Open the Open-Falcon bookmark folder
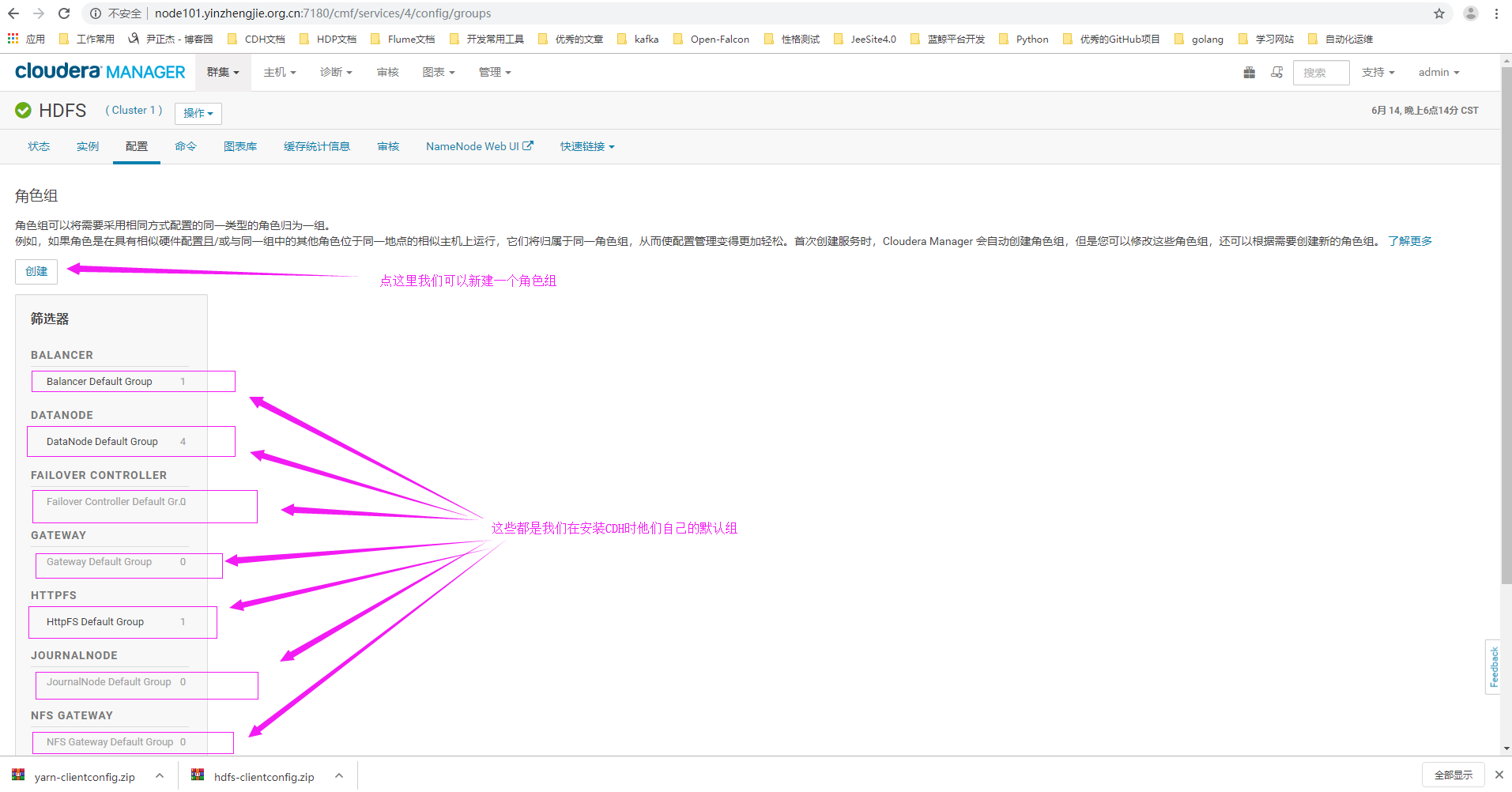The width and height of the screenshot is (1512, 792). point(711,39)
